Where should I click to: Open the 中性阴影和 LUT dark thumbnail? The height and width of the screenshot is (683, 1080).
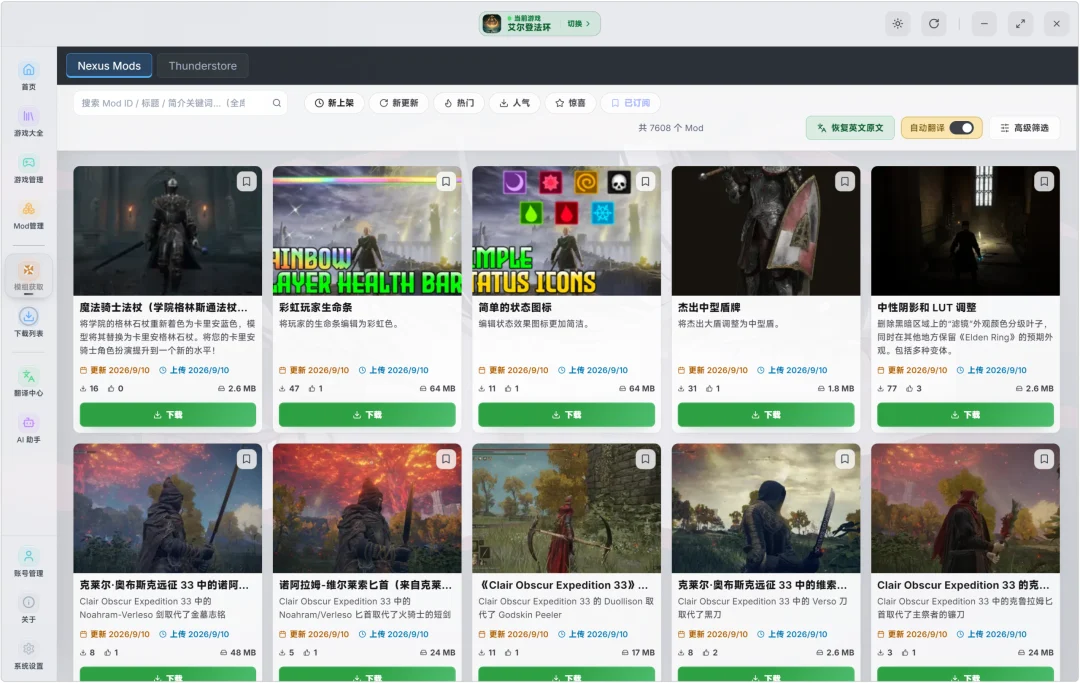click(965, 231)
